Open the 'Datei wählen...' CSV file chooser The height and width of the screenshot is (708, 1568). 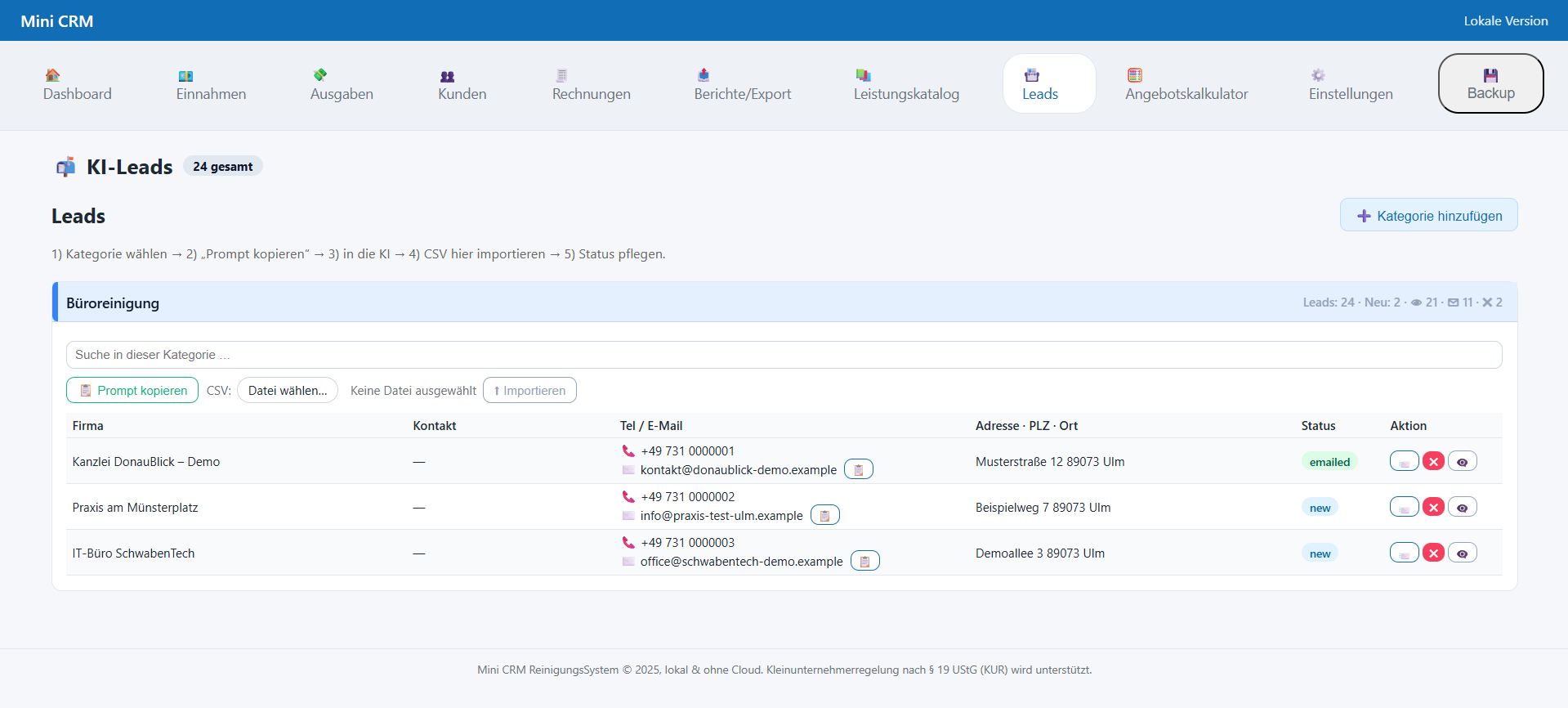point(288,391)
